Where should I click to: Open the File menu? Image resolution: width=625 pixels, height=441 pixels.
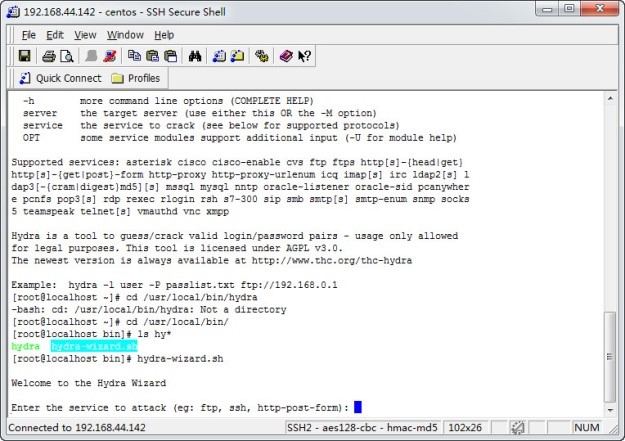(x=29, y=35)
